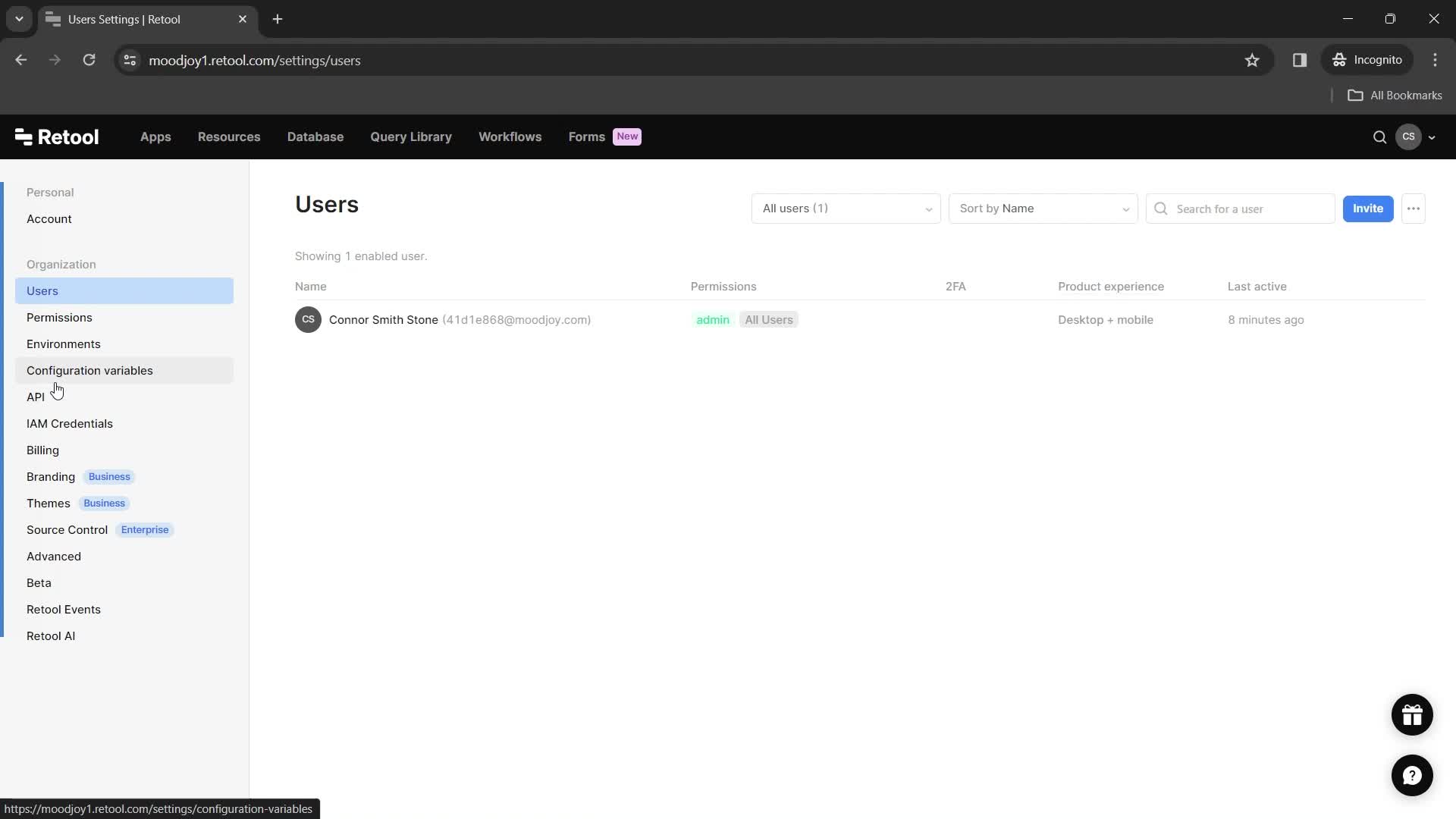Select the Billing settings item
This screenshot has height=819, width=1456.
pos(43,450)
